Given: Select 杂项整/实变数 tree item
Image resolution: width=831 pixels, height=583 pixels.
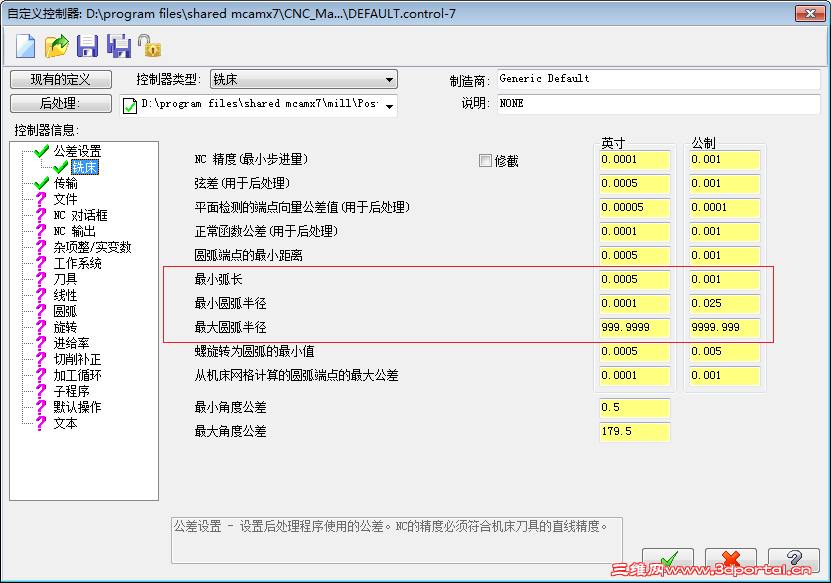Looking at the screenshot, I should coord(92,247).
